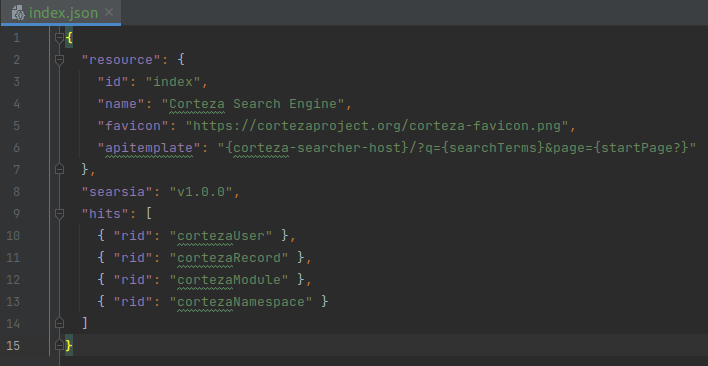The height and width of the screenshot is (366, 708).
Task: Click line number 5 in the gutter
Action: 17,125
